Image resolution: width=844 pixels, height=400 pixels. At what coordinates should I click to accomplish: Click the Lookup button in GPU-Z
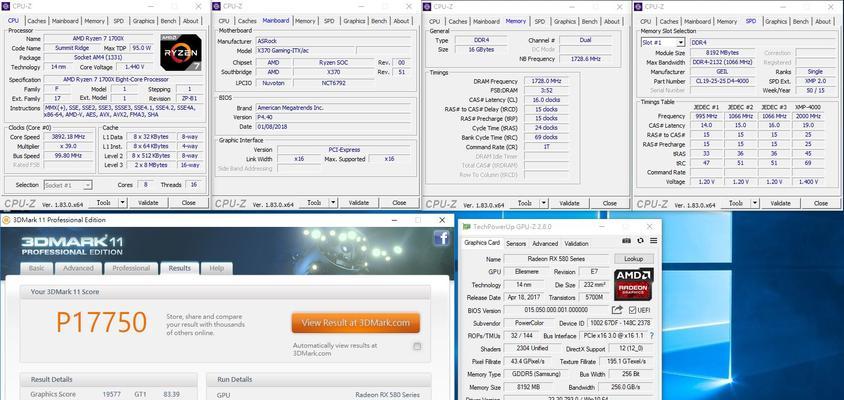click(634, 258)
